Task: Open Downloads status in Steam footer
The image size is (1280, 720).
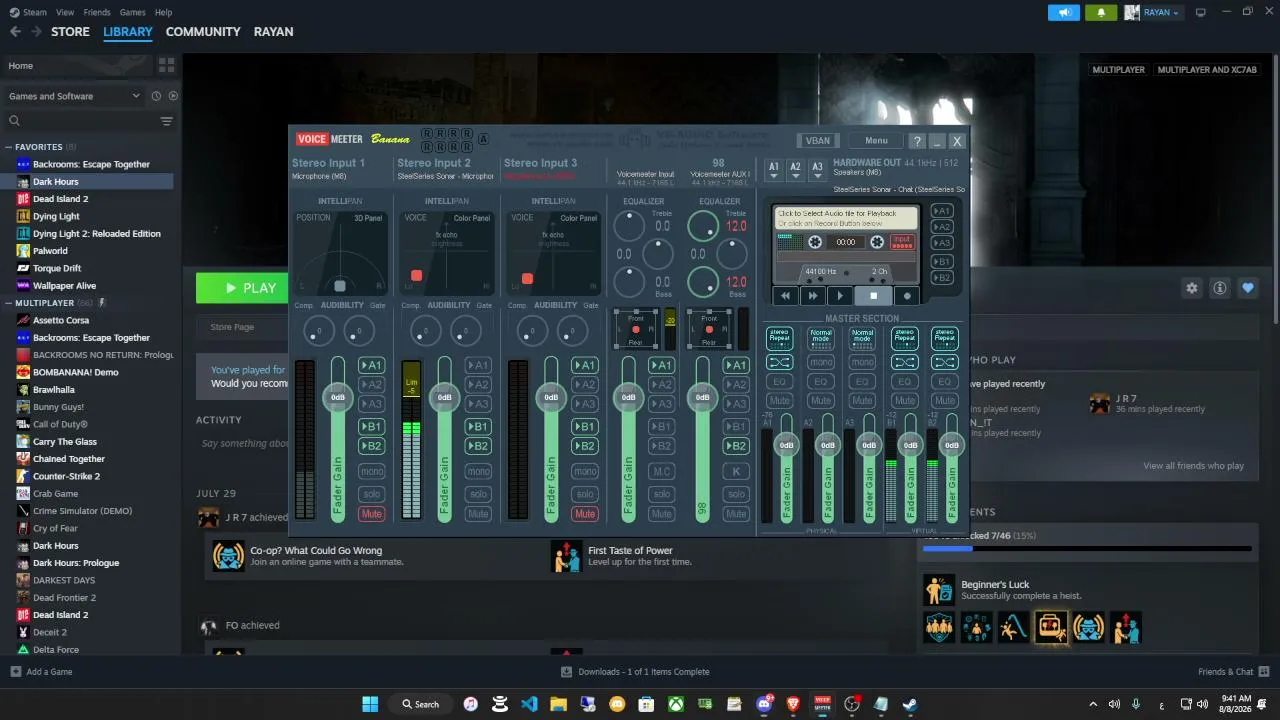Action: click(634, 672)
